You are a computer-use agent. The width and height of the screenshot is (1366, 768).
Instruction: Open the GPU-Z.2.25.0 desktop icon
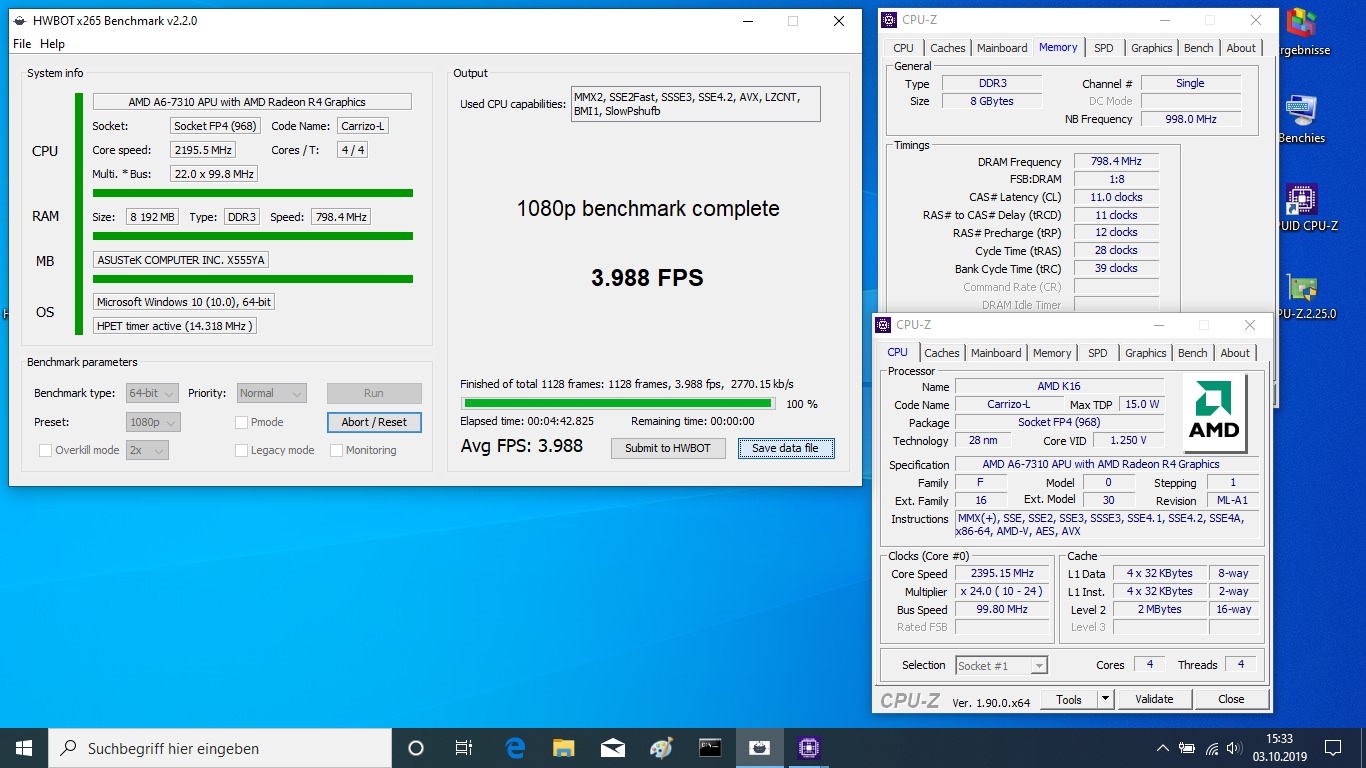coord(1303,296)
